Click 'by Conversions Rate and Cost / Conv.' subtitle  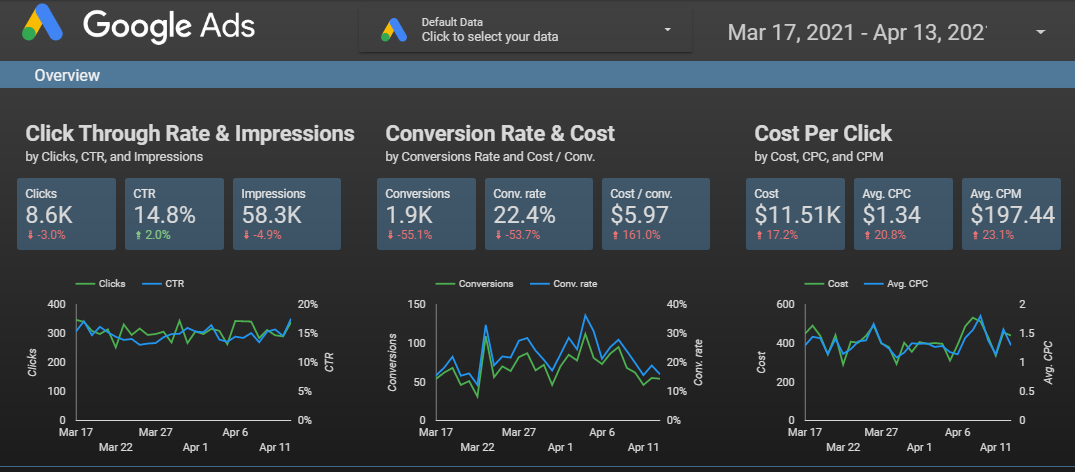pos(490,157)
